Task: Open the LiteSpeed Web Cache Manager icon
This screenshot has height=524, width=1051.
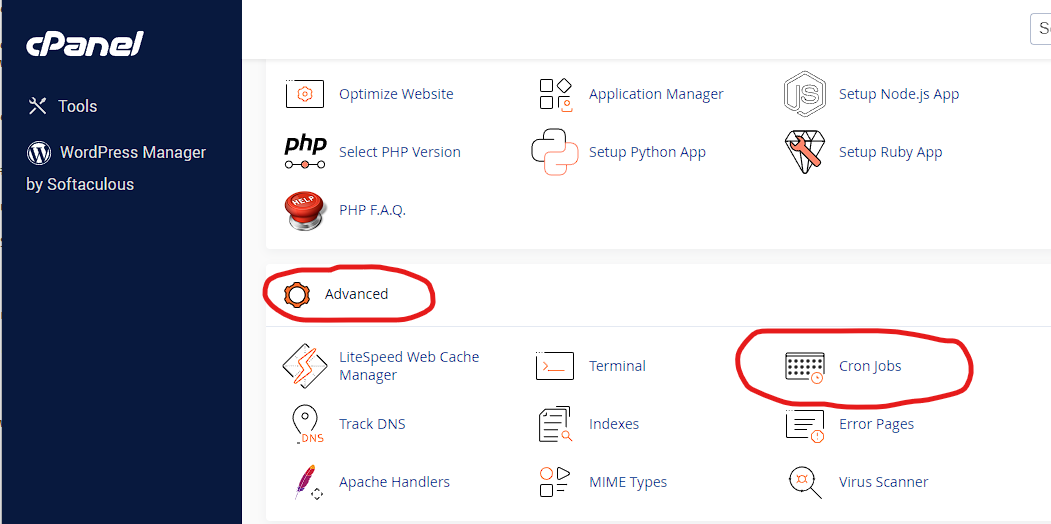Action: pyautogui.click(x=305, y=367)
